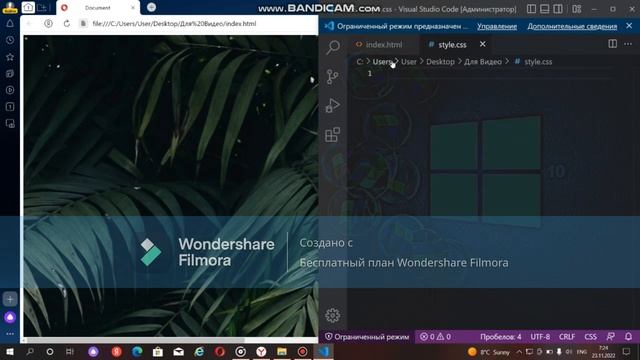Viewport: 640px width, 360px height.
Task: Open the music note sidebar icon
Action: [x=10, y=73]
